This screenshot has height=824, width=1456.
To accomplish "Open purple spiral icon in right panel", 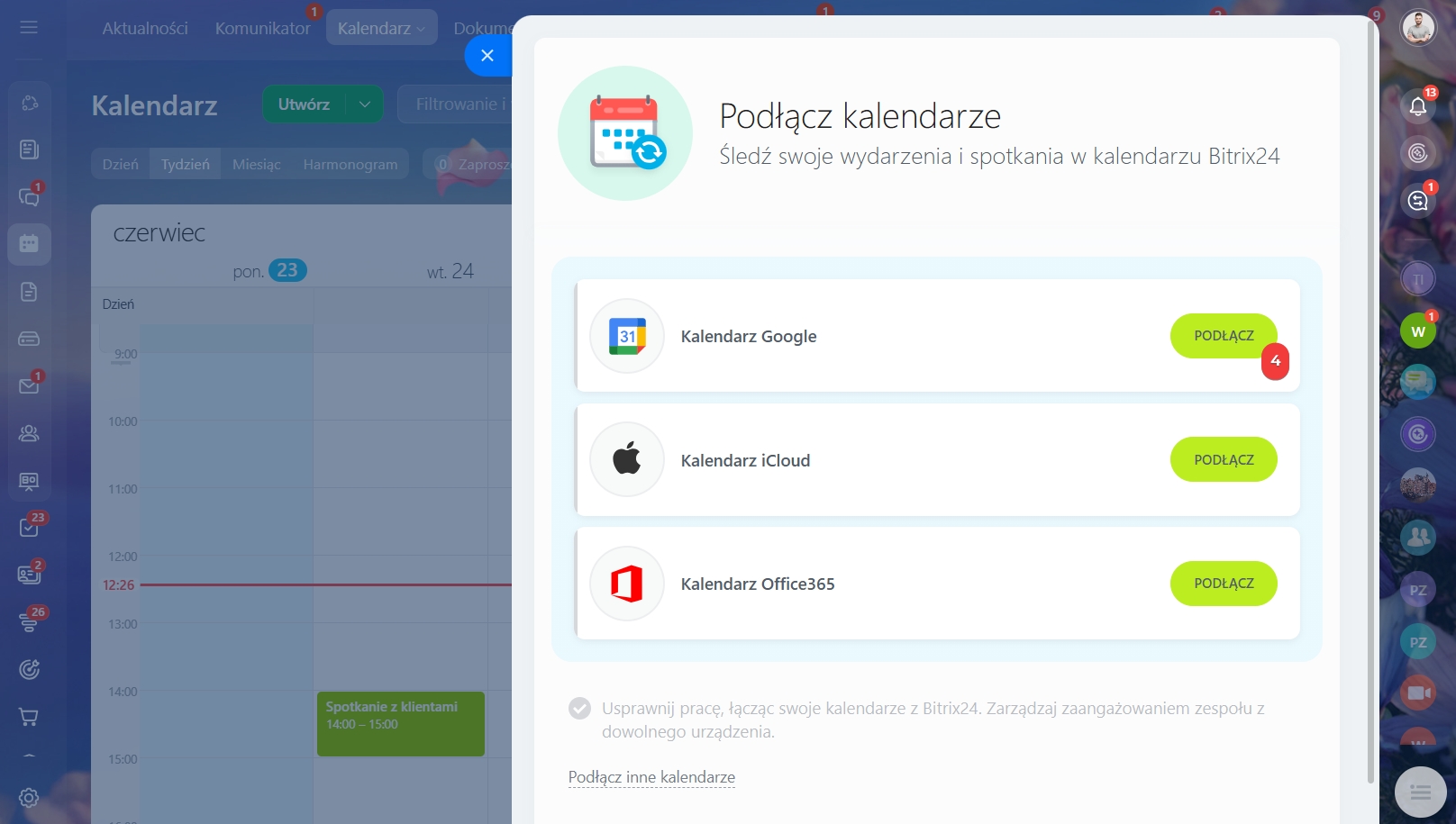I will [x=1418, y=434].
